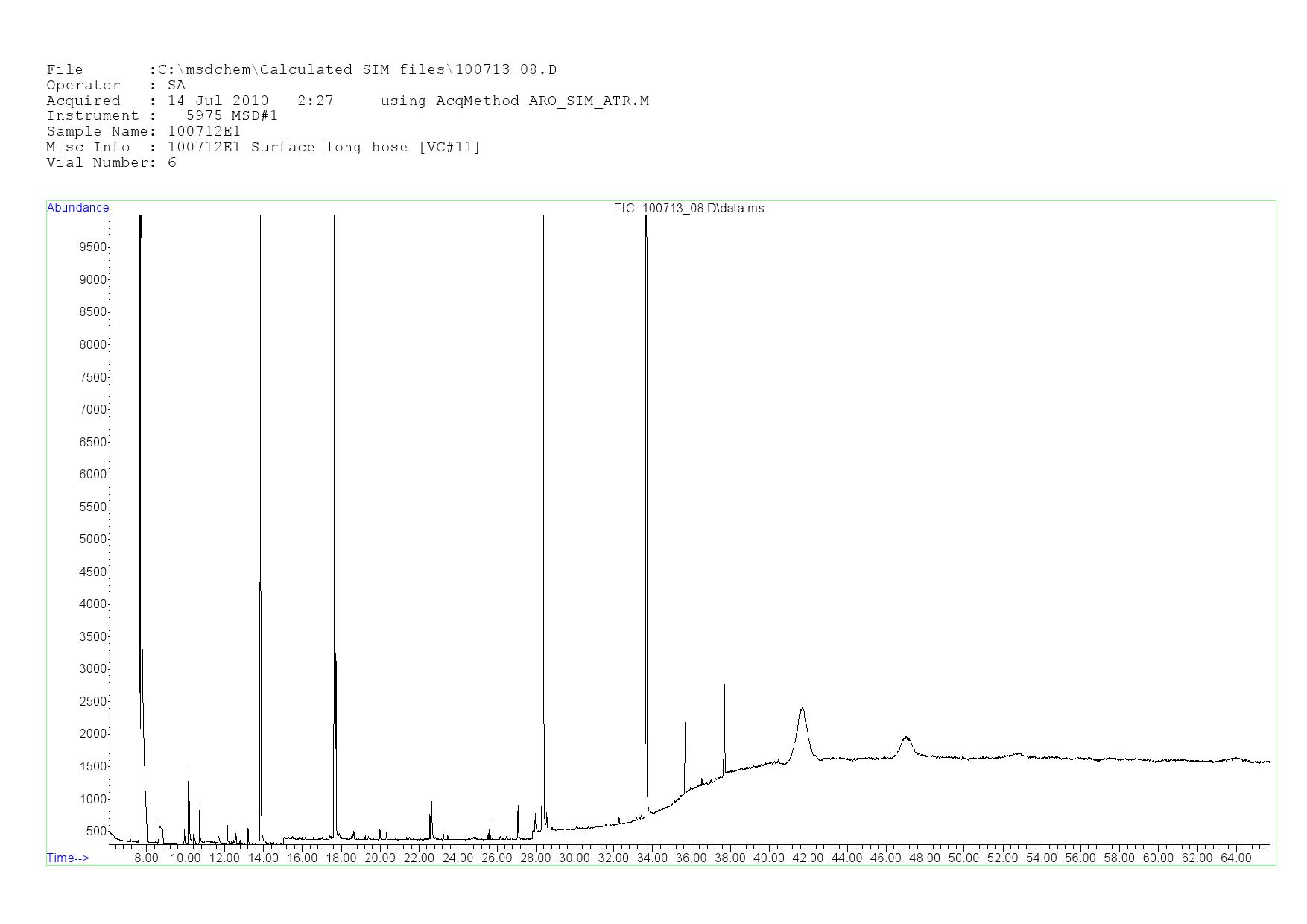Select the AcqMethod name ARO_SIM_ATR.M
The width and height of the screenshot is (1307, 924).
(589, 101)
